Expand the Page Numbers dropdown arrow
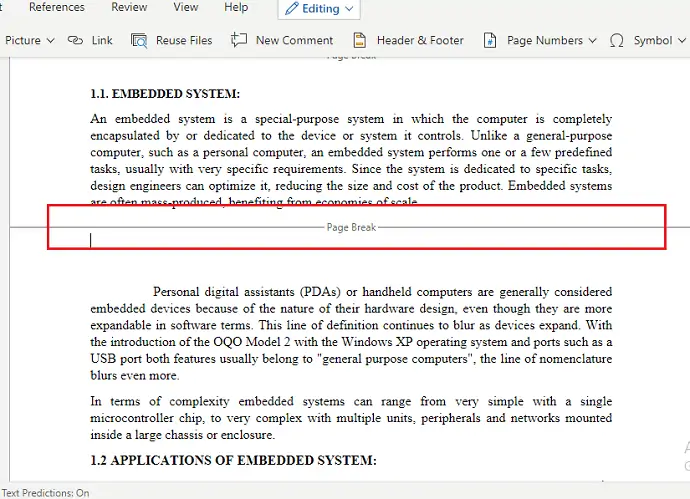690x499 pixels. pos(593,40)
